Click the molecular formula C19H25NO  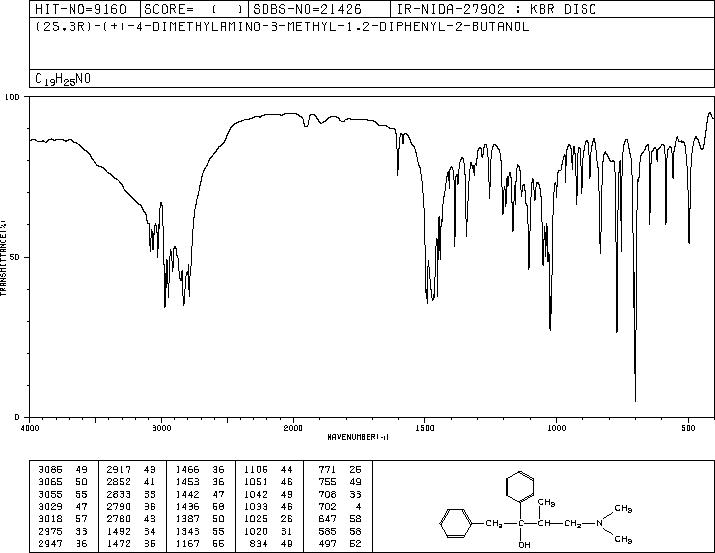(63, 79)
